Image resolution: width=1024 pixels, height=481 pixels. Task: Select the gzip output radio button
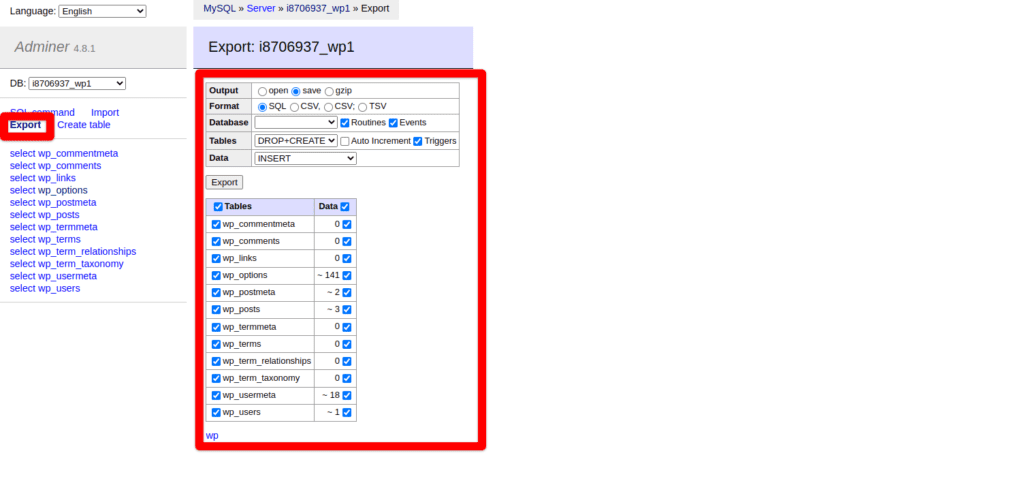tap(329, 91)
